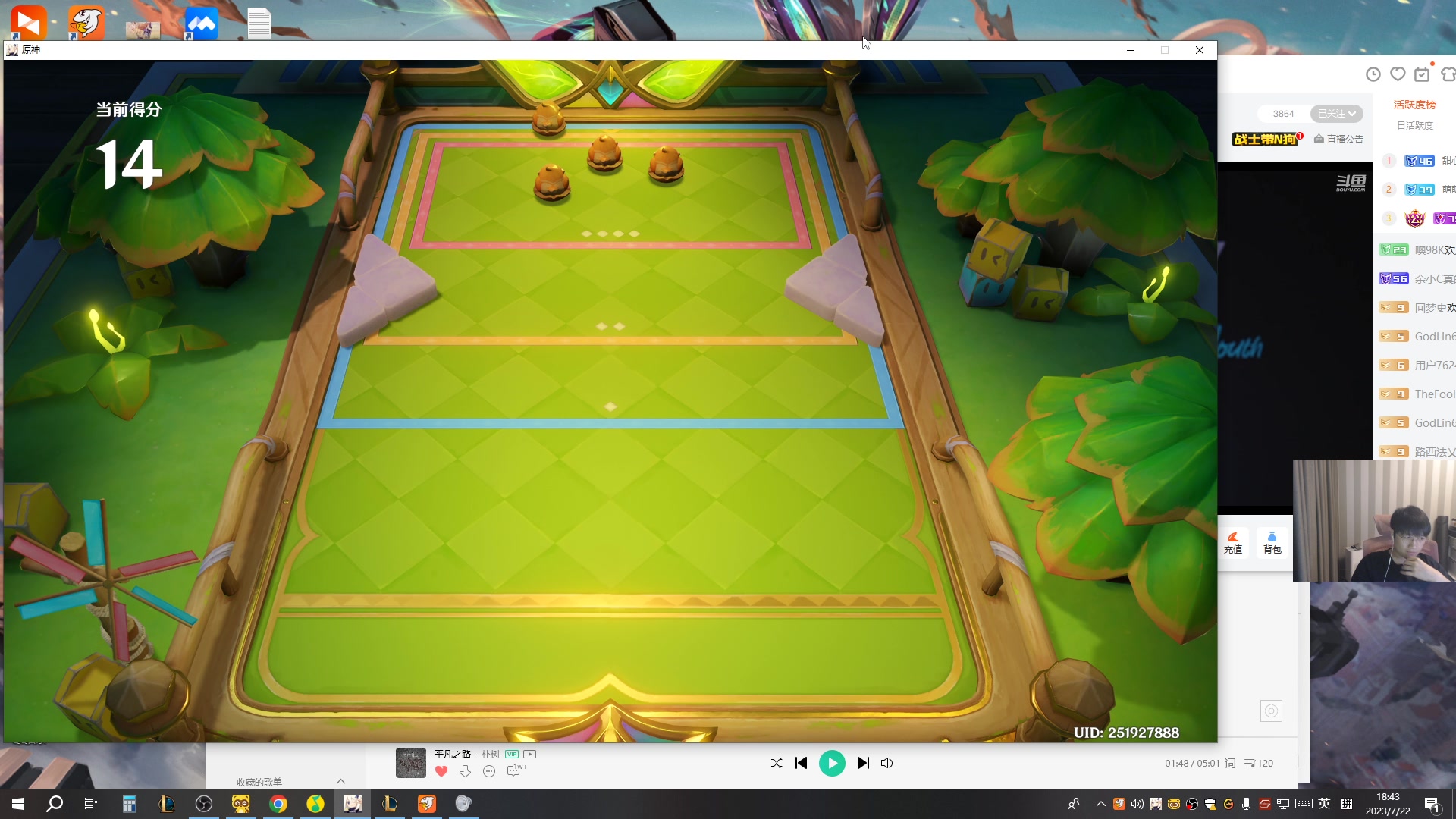Open the playlist queue showing 120
The image size is (1456, 819).
pyautogui.click(x=1259, y=763)
